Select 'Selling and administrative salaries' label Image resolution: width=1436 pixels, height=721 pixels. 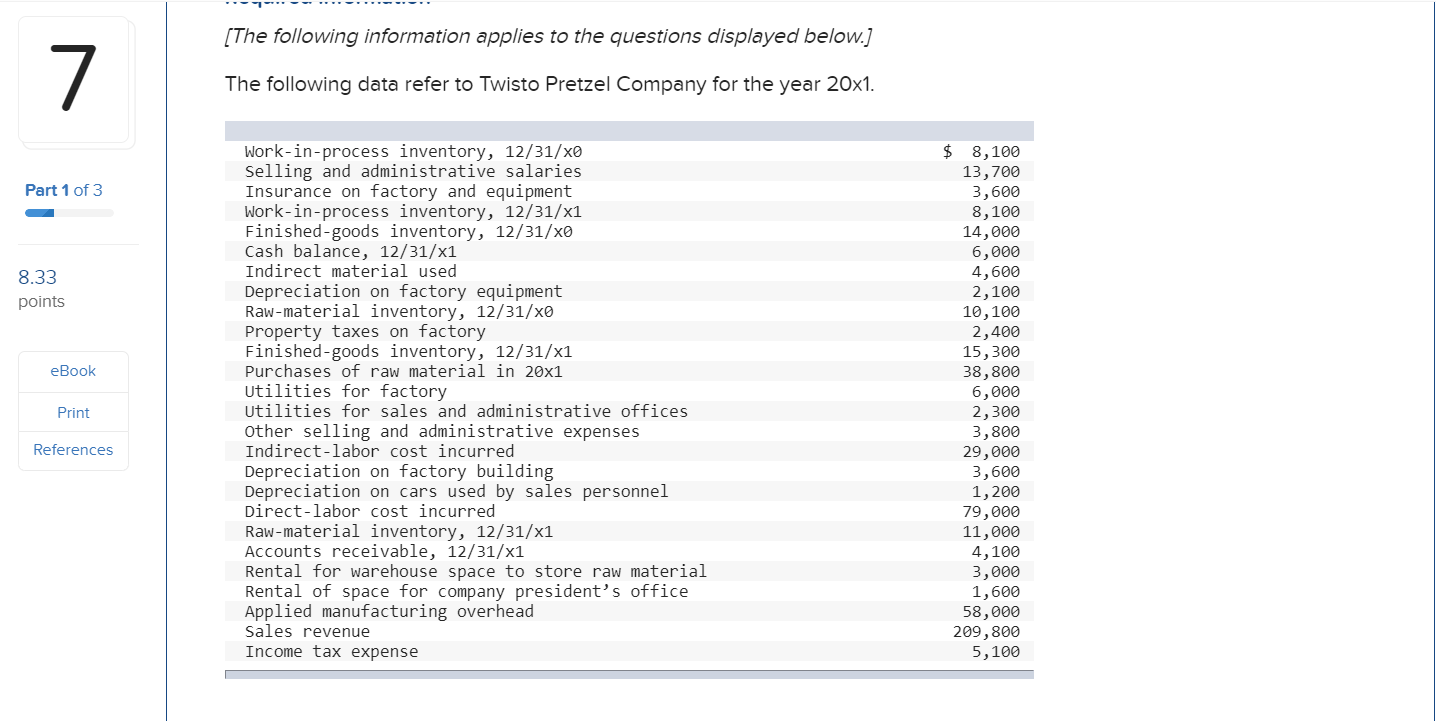tap(413, 171)
